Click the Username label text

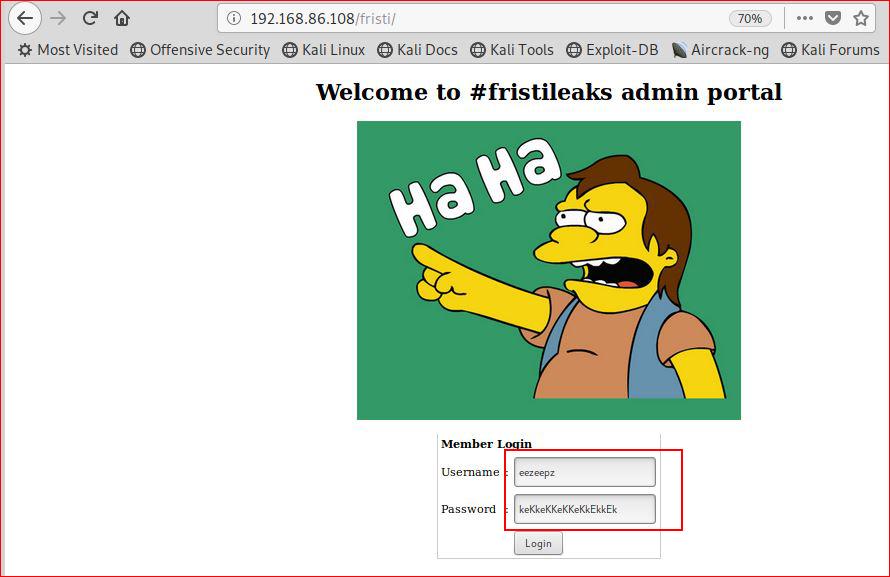point(470,472)
